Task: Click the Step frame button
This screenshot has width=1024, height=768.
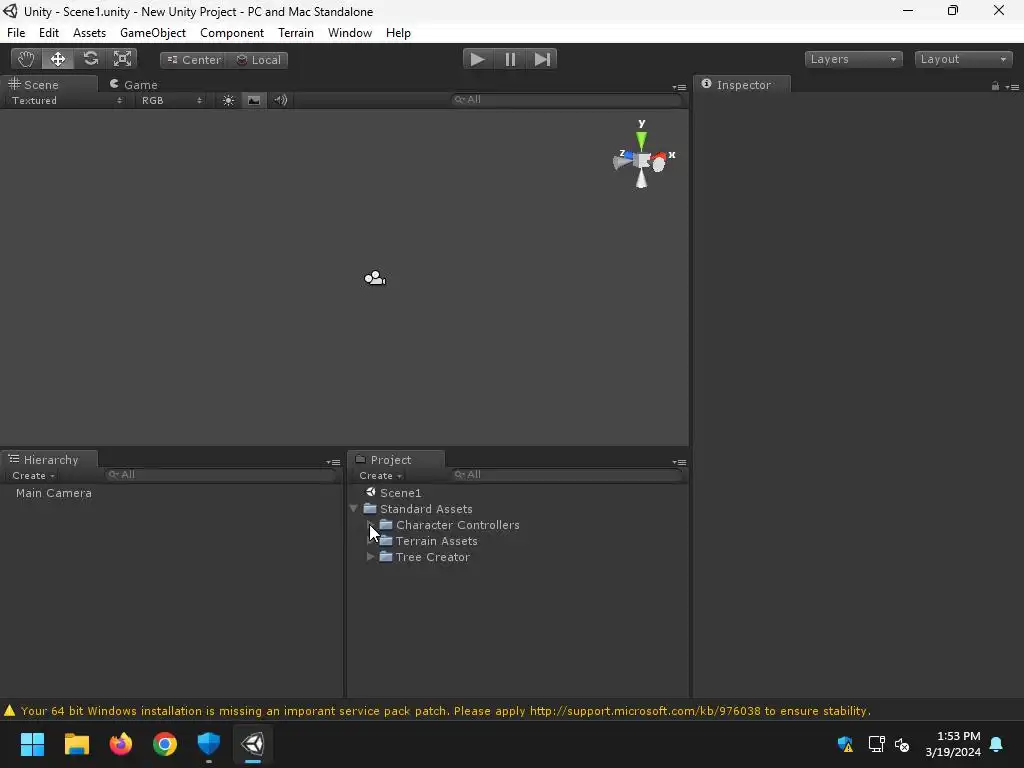Action: point(541,59)
